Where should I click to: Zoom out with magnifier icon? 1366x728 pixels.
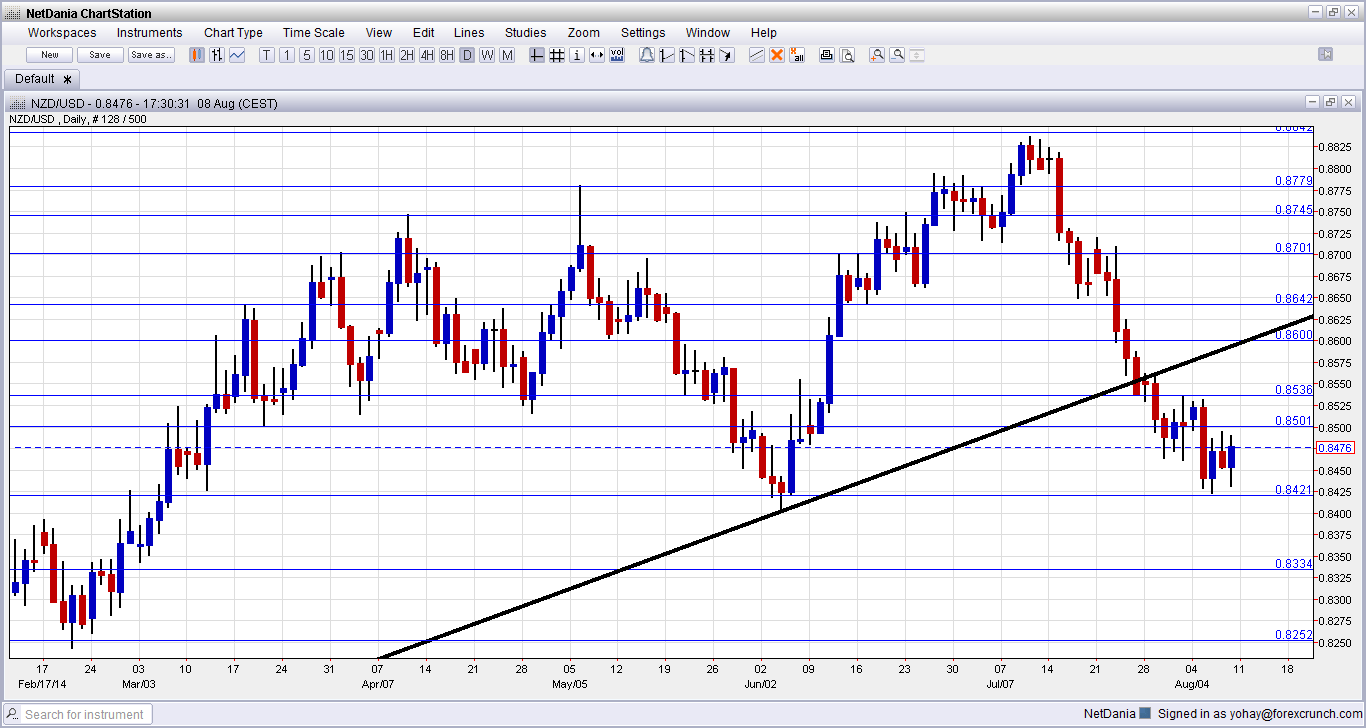click(897, 55)
